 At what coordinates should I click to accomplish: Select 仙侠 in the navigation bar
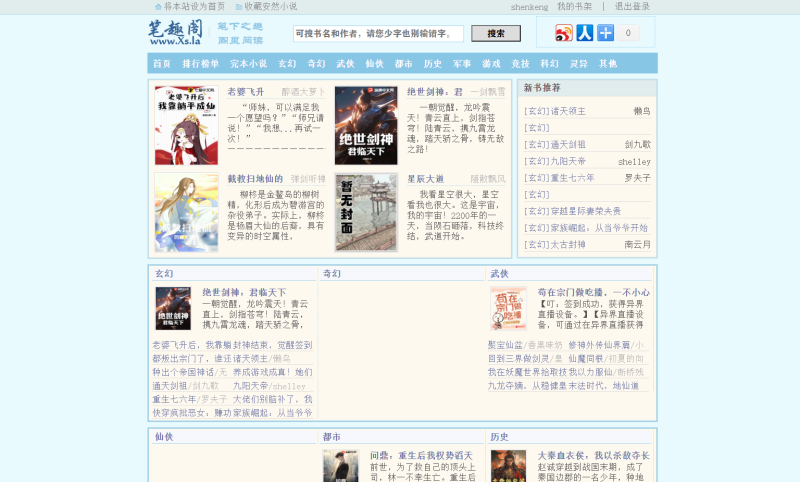point(374,64)
